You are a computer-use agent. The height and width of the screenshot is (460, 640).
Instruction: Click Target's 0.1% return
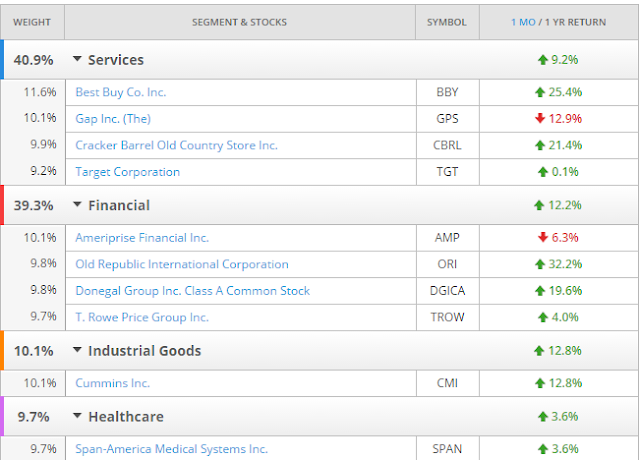(558, 172)
